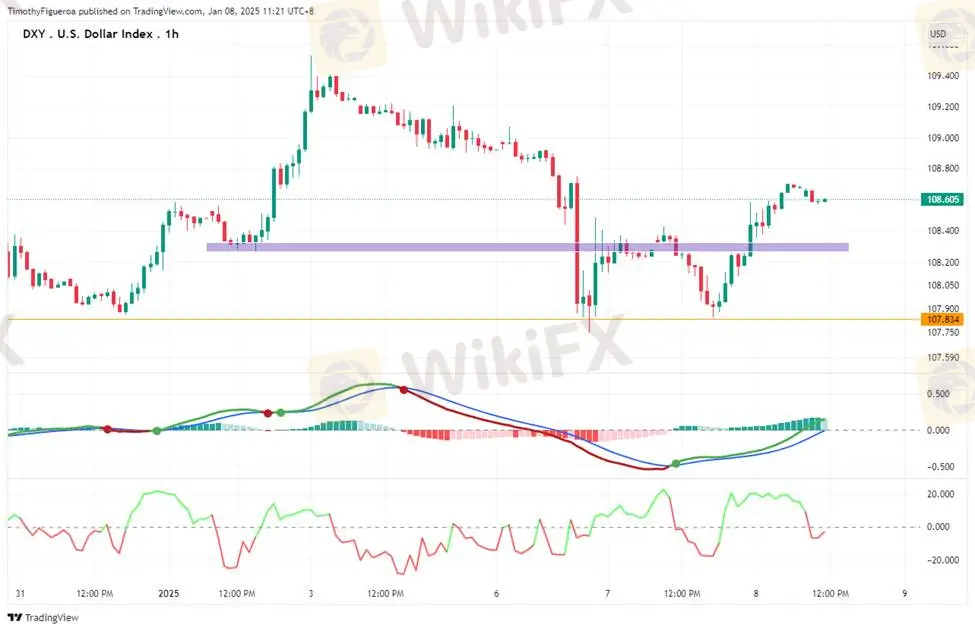
Task: Click the '8' date label on time axis
Action: [756, 594]
